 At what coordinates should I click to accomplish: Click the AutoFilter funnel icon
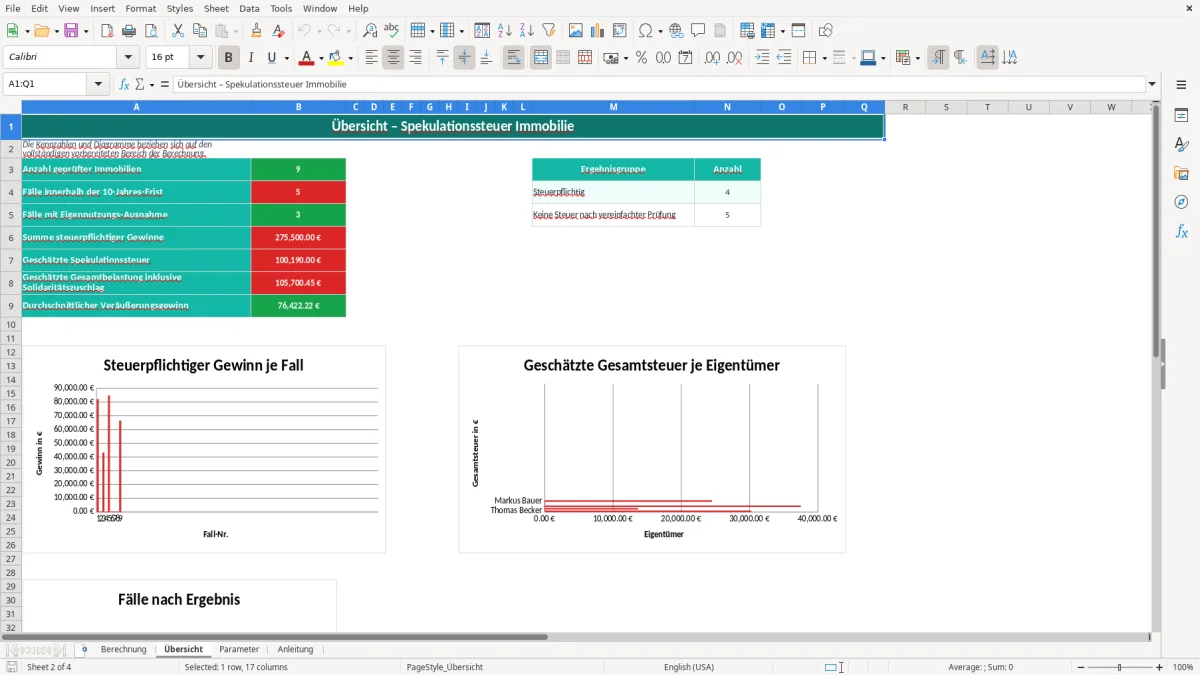pos(549,31)
